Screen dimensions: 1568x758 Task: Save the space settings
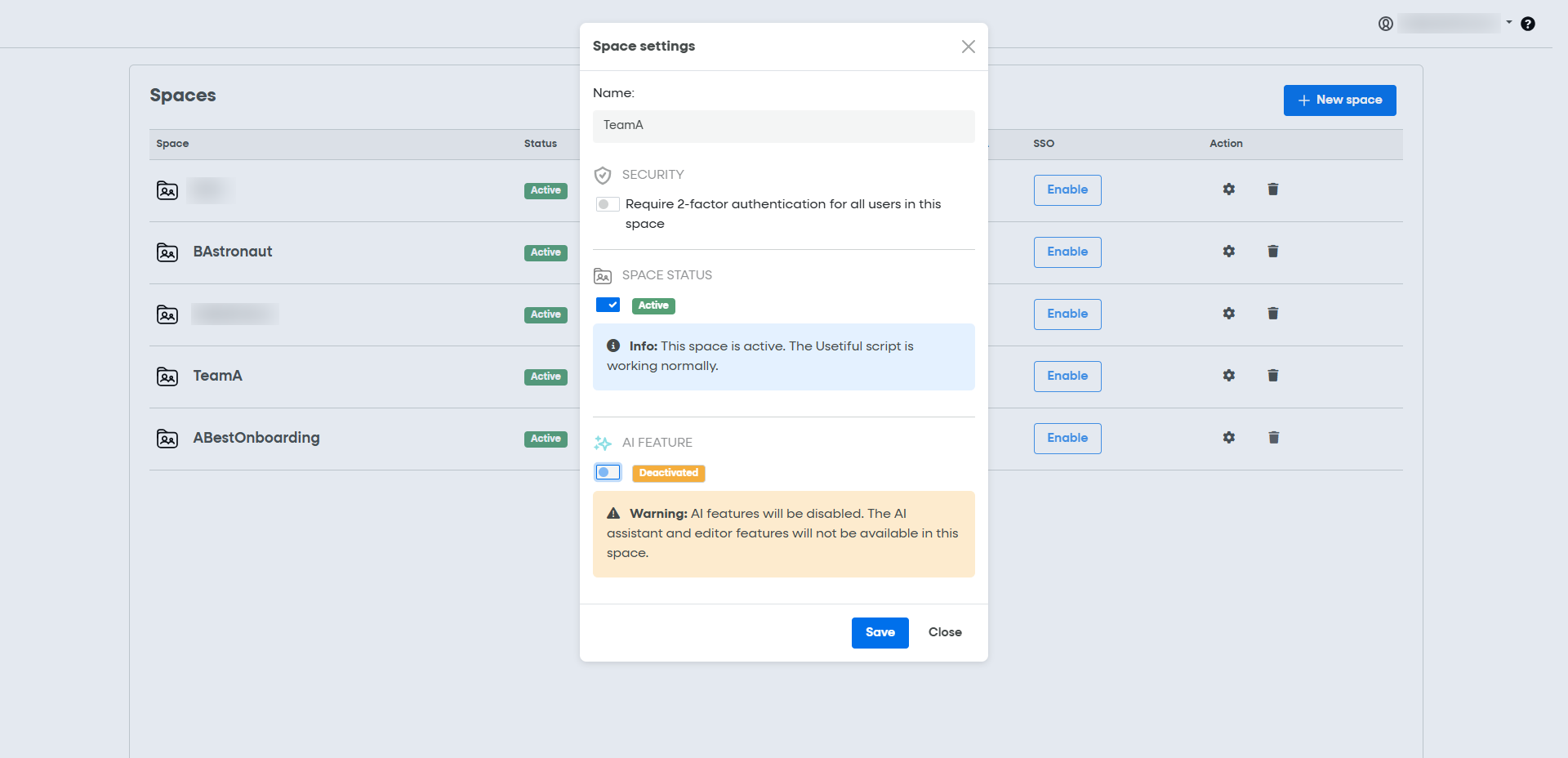[x=880, y=632]
